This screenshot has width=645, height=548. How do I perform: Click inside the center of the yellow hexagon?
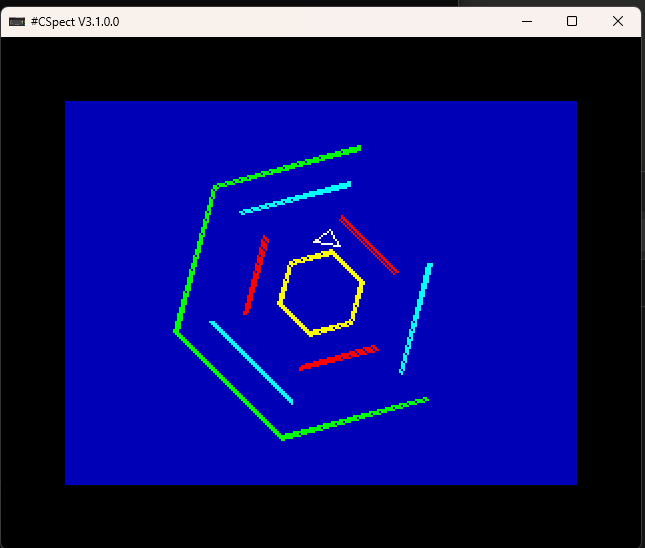pos(321,293)
